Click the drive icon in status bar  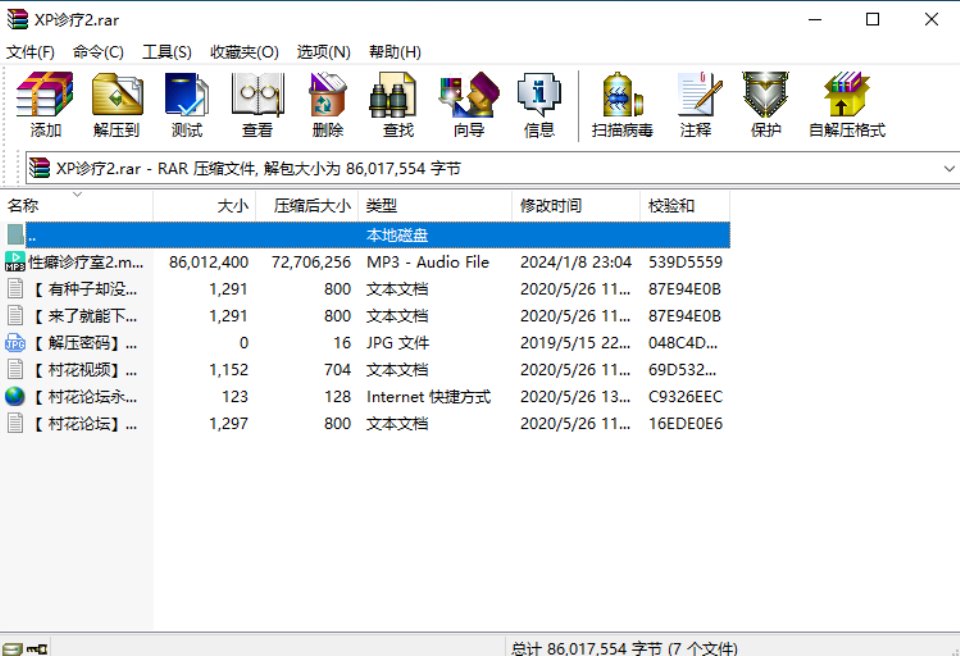(x=12, y=649)
